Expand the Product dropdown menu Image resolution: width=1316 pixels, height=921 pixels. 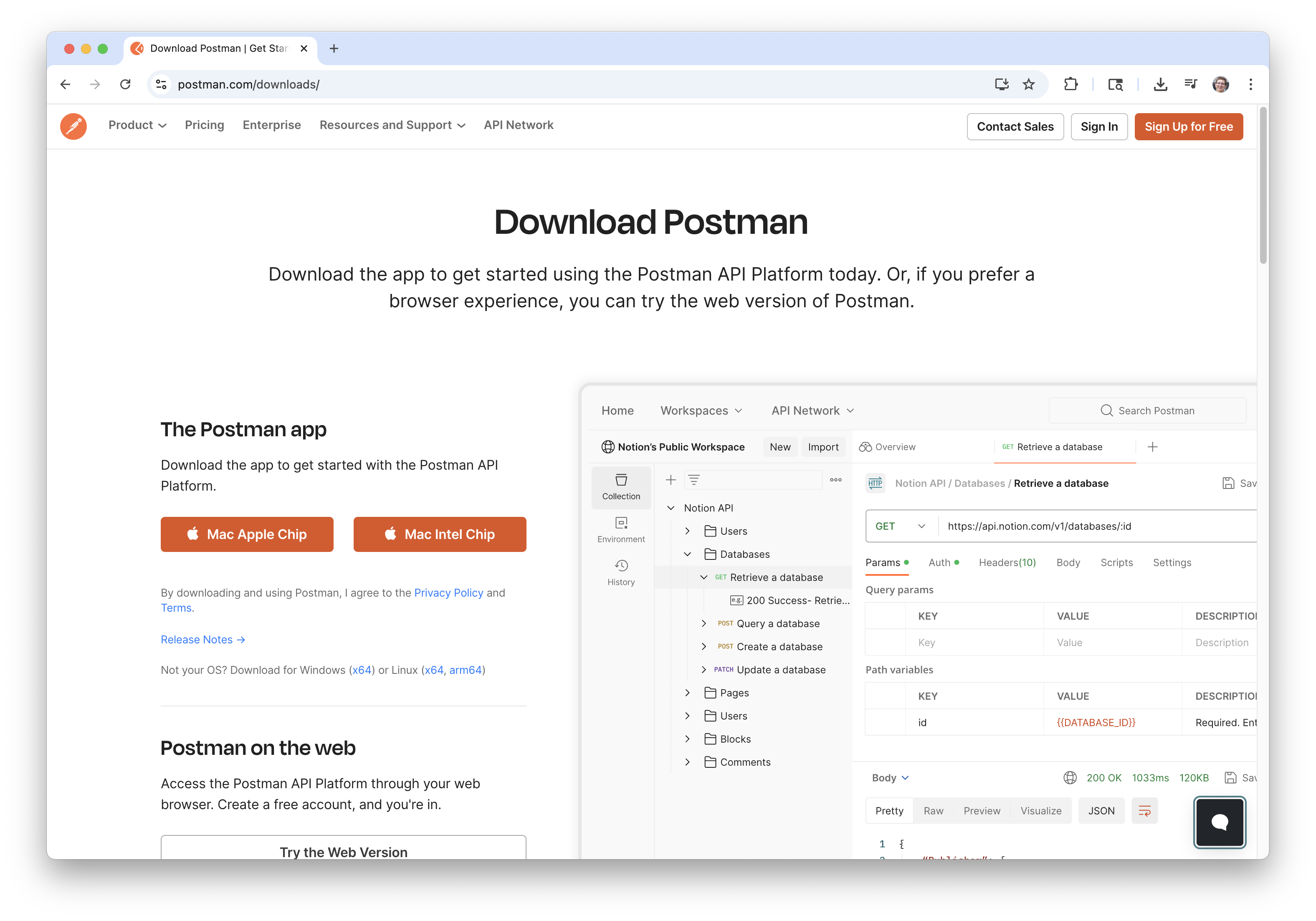137,125
